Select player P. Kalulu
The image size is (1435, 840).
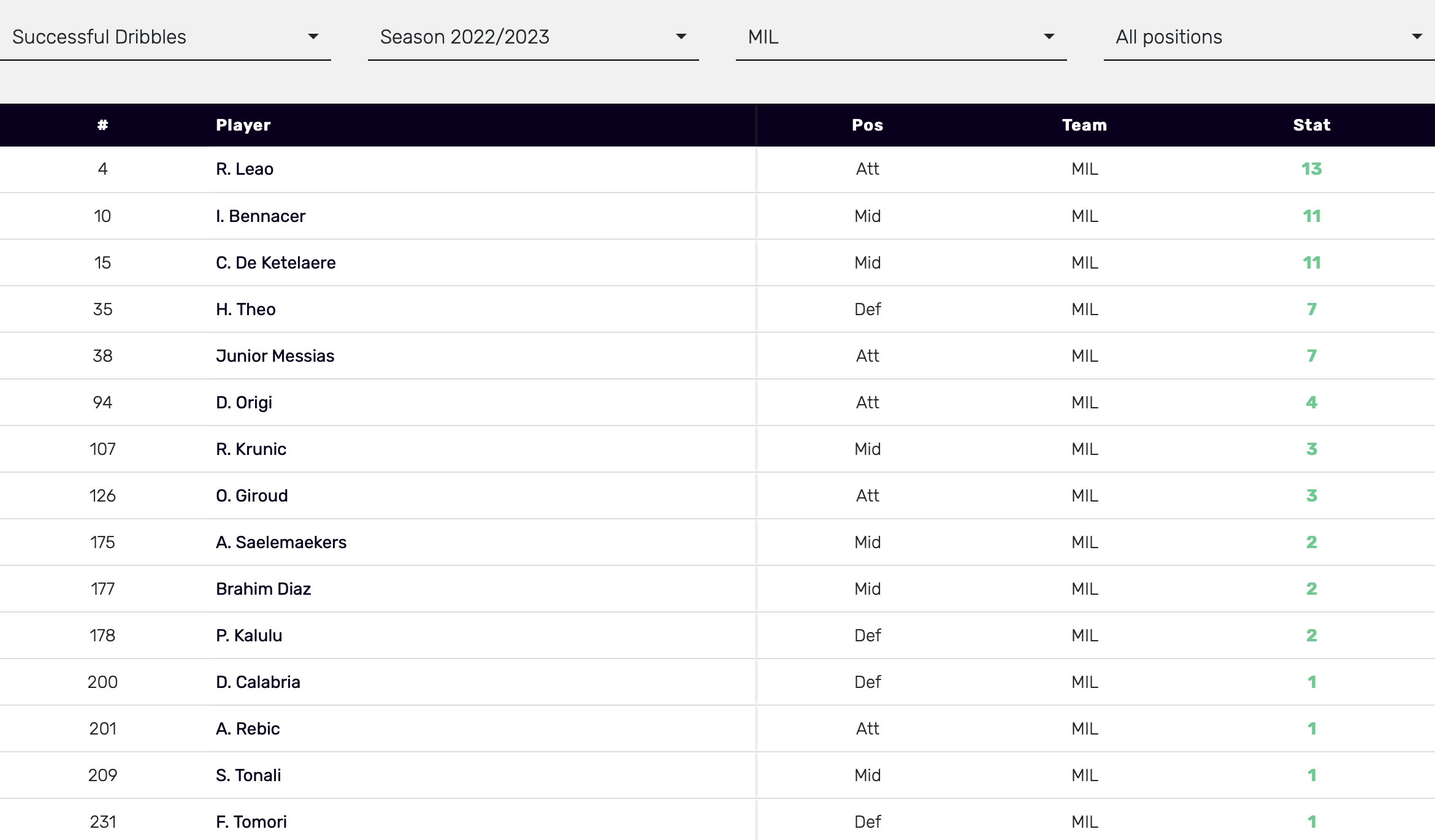(249, 635)
